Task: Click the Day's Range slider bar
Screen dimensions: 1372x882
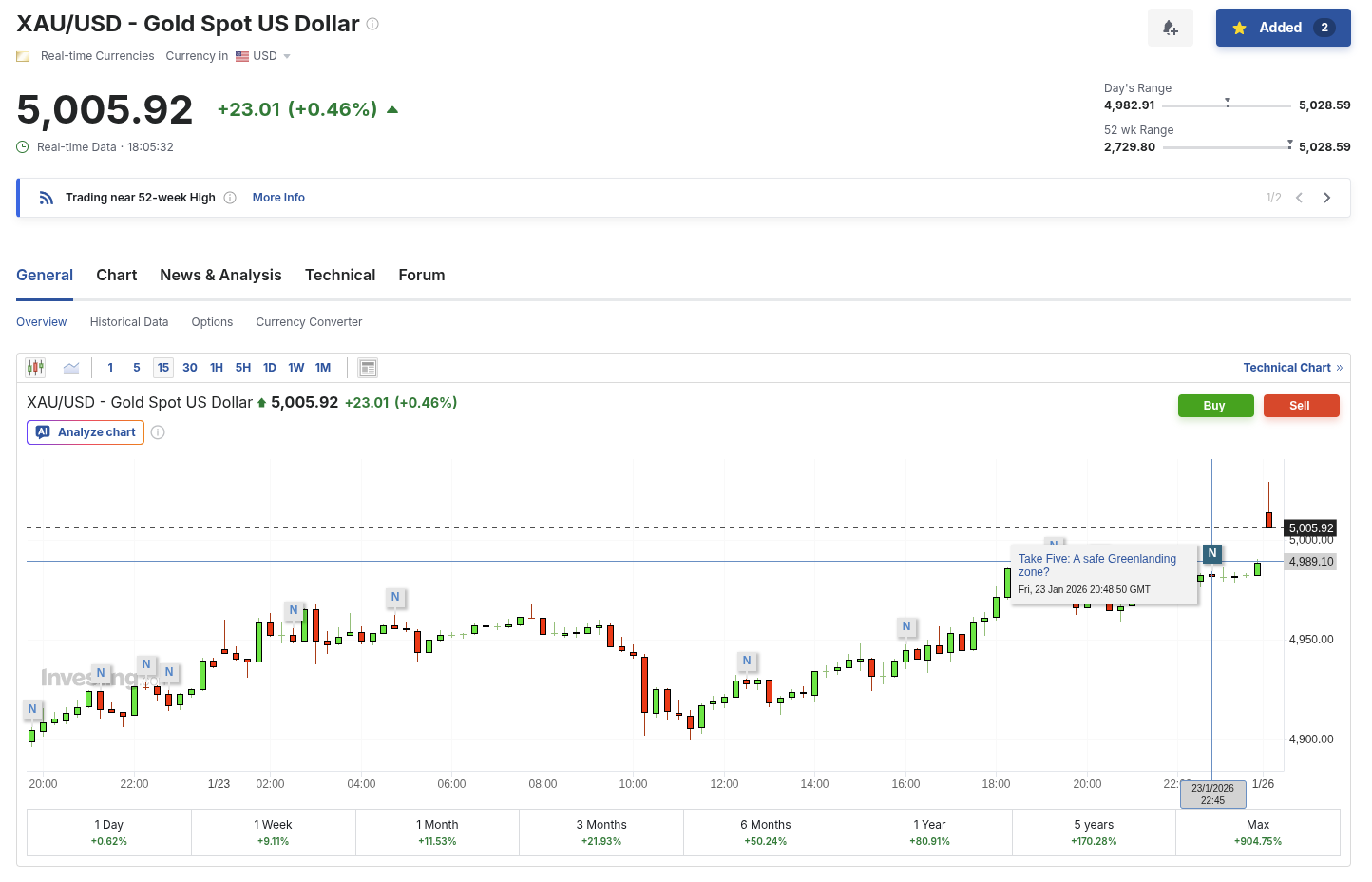Action: (1227, 105)
